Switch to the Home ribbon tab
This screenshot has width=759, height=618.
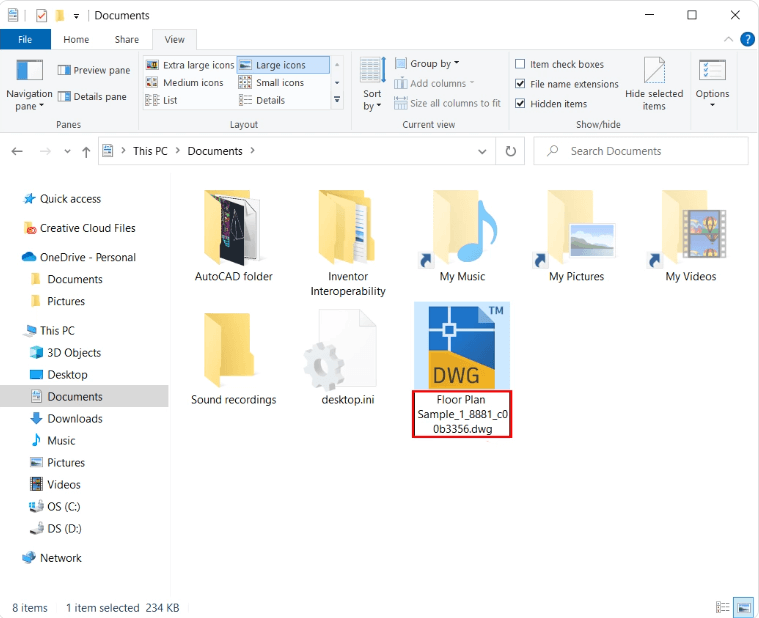tap(76, 40)
